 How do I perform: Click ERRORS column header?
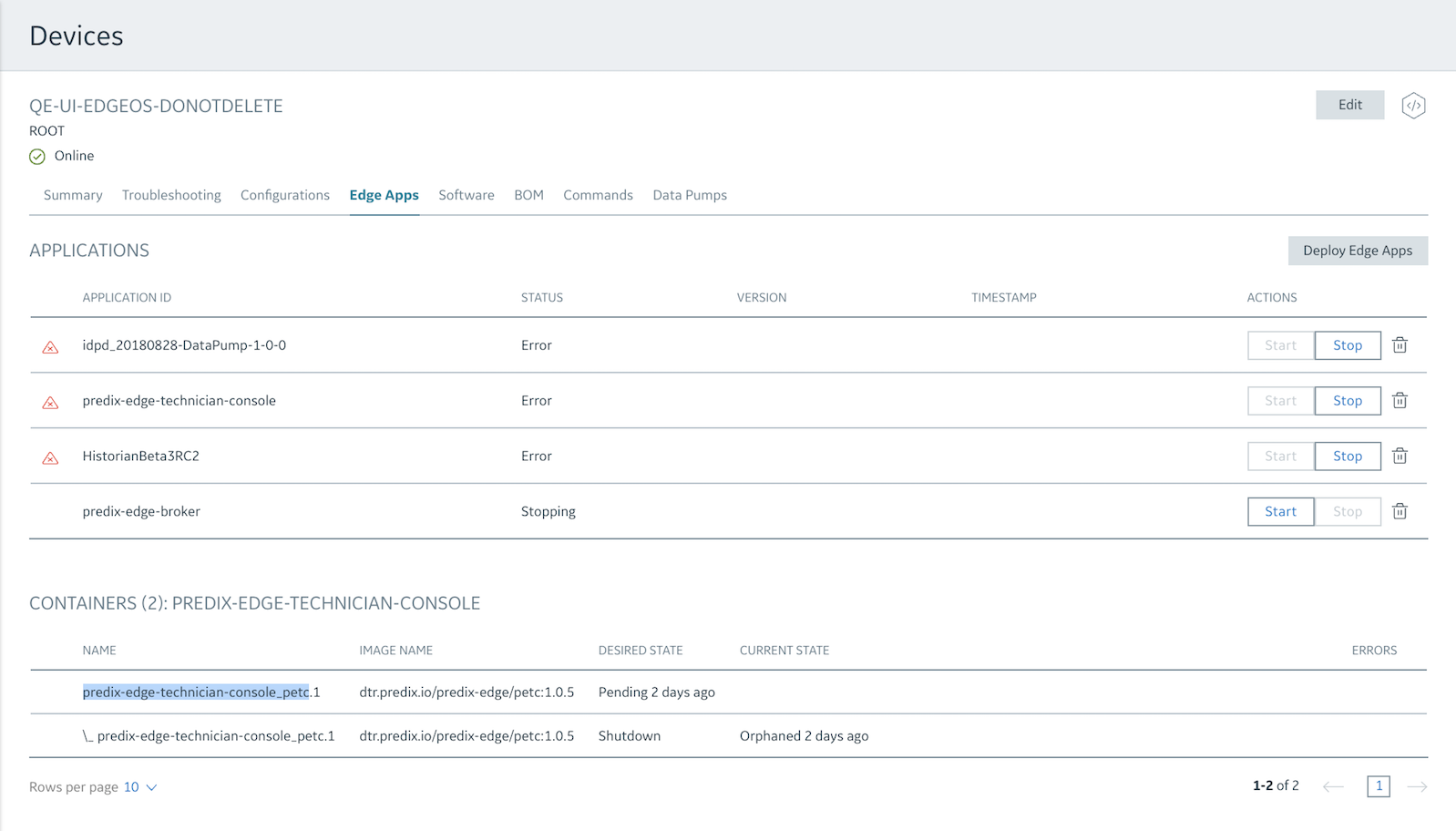click(x=1374, y=651)
